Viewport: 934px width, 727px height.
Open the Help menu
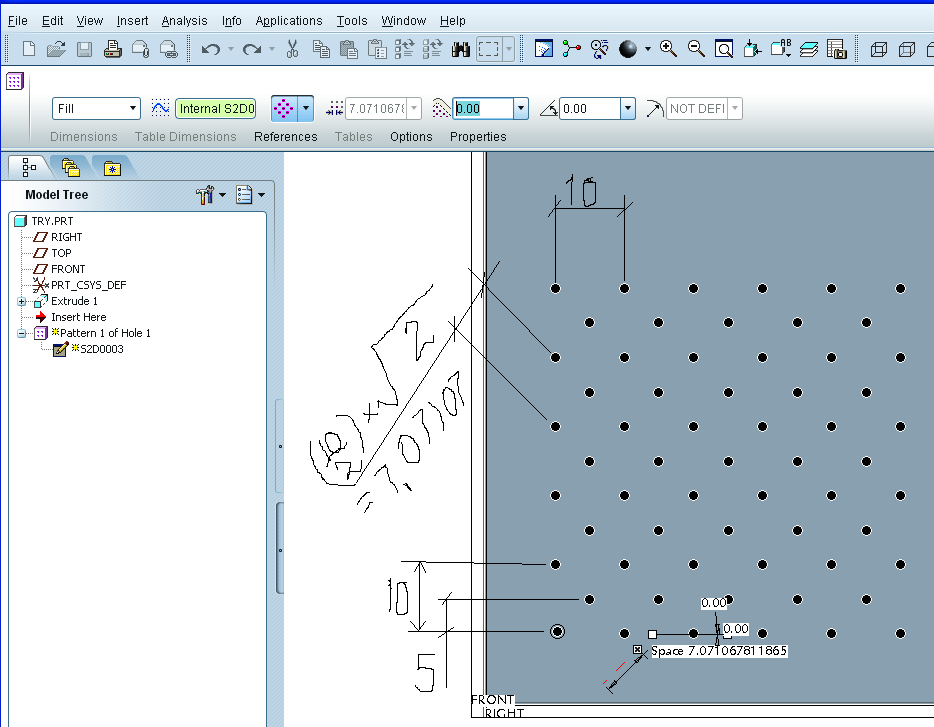point(453,21)
